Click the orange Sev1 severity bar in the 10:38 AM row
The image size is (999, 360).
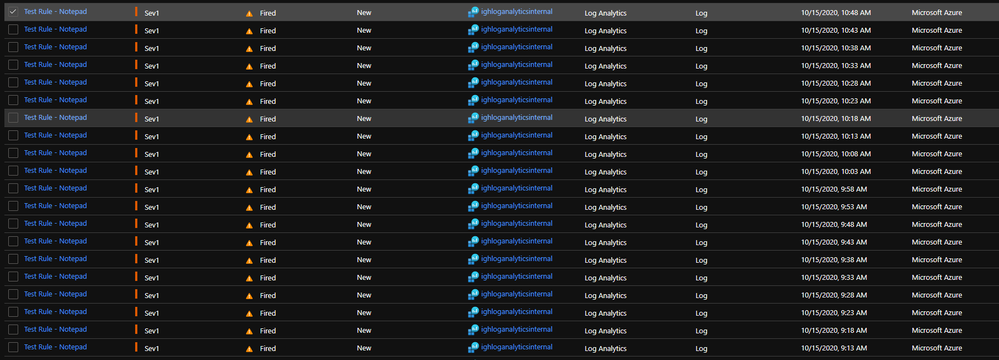(x=136, y=47)
